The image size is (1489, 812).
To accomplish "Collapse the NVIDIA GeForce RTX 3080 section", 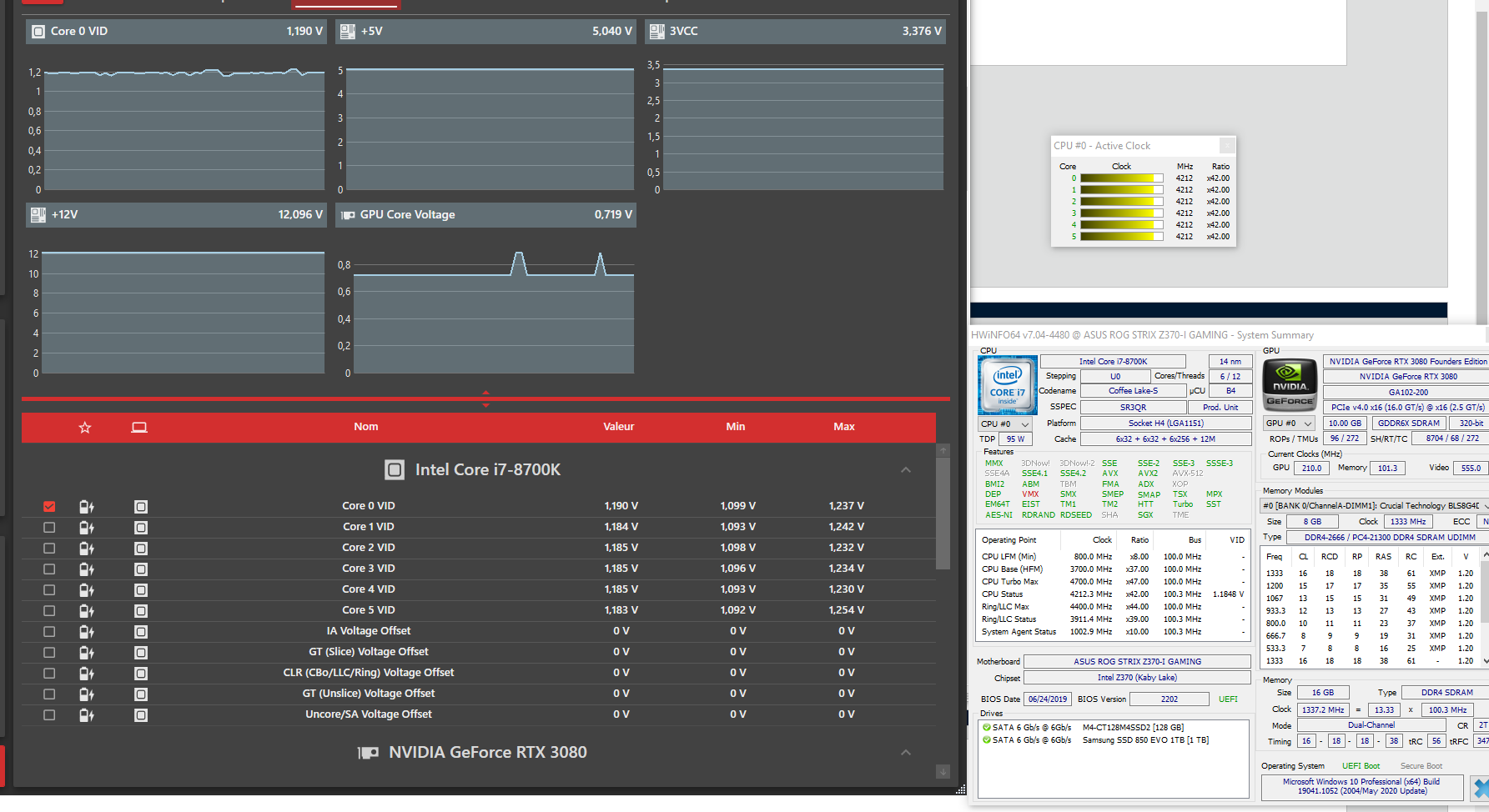I will 906,753.
